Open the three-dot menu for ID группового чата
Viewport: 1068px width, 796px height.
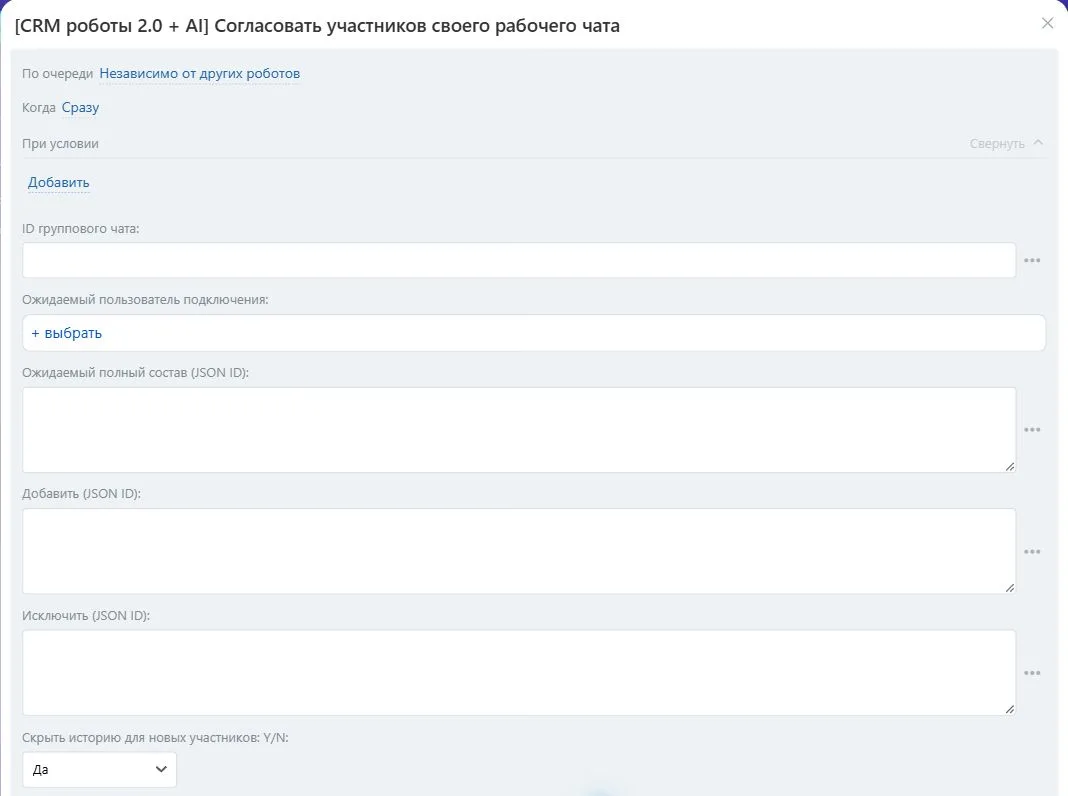[x=1032, y=260]
